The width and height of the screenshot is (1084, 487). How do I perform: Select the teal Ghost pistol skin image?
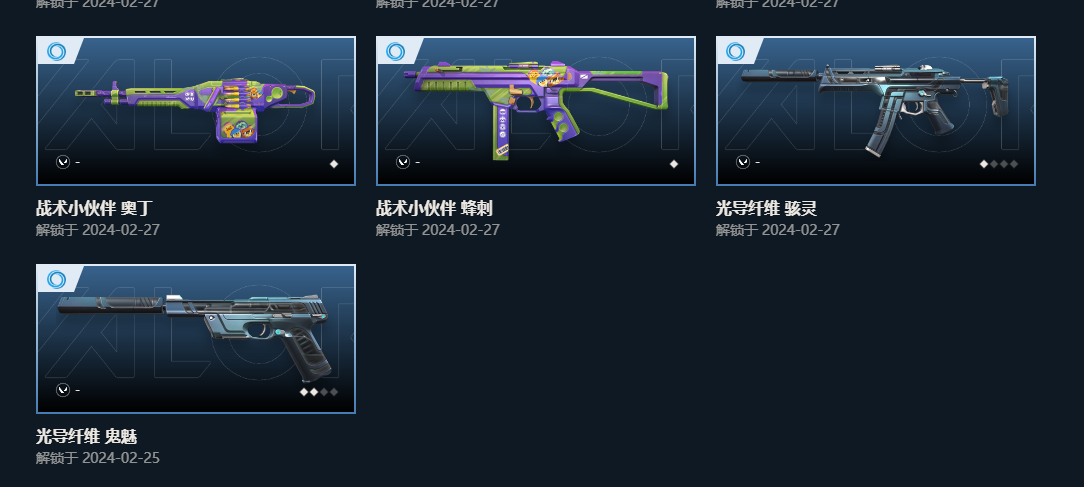(x=196, y=339)
